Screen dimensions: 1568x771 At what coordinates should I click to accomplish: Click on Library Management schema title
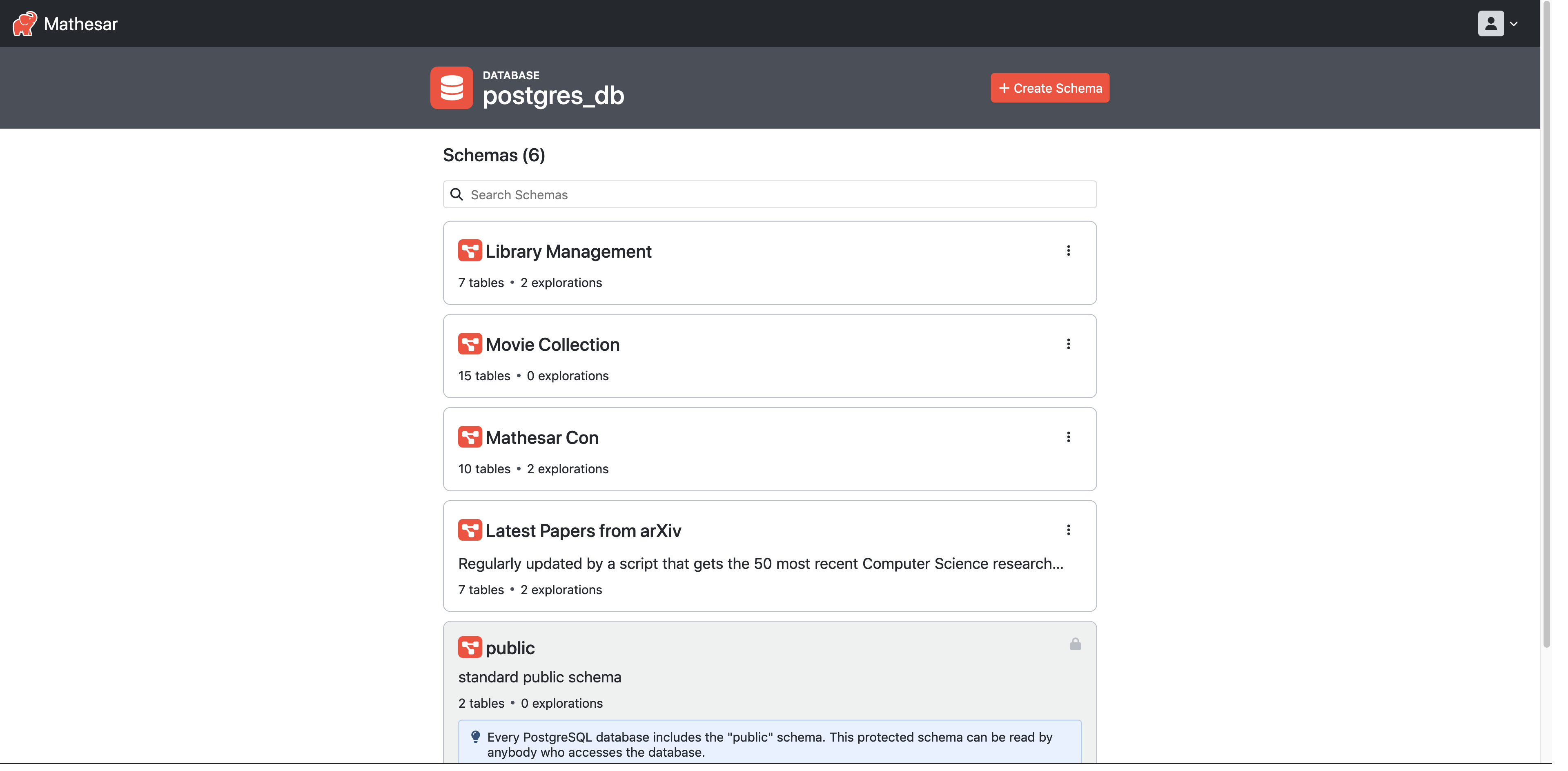[x=569, y=251]
